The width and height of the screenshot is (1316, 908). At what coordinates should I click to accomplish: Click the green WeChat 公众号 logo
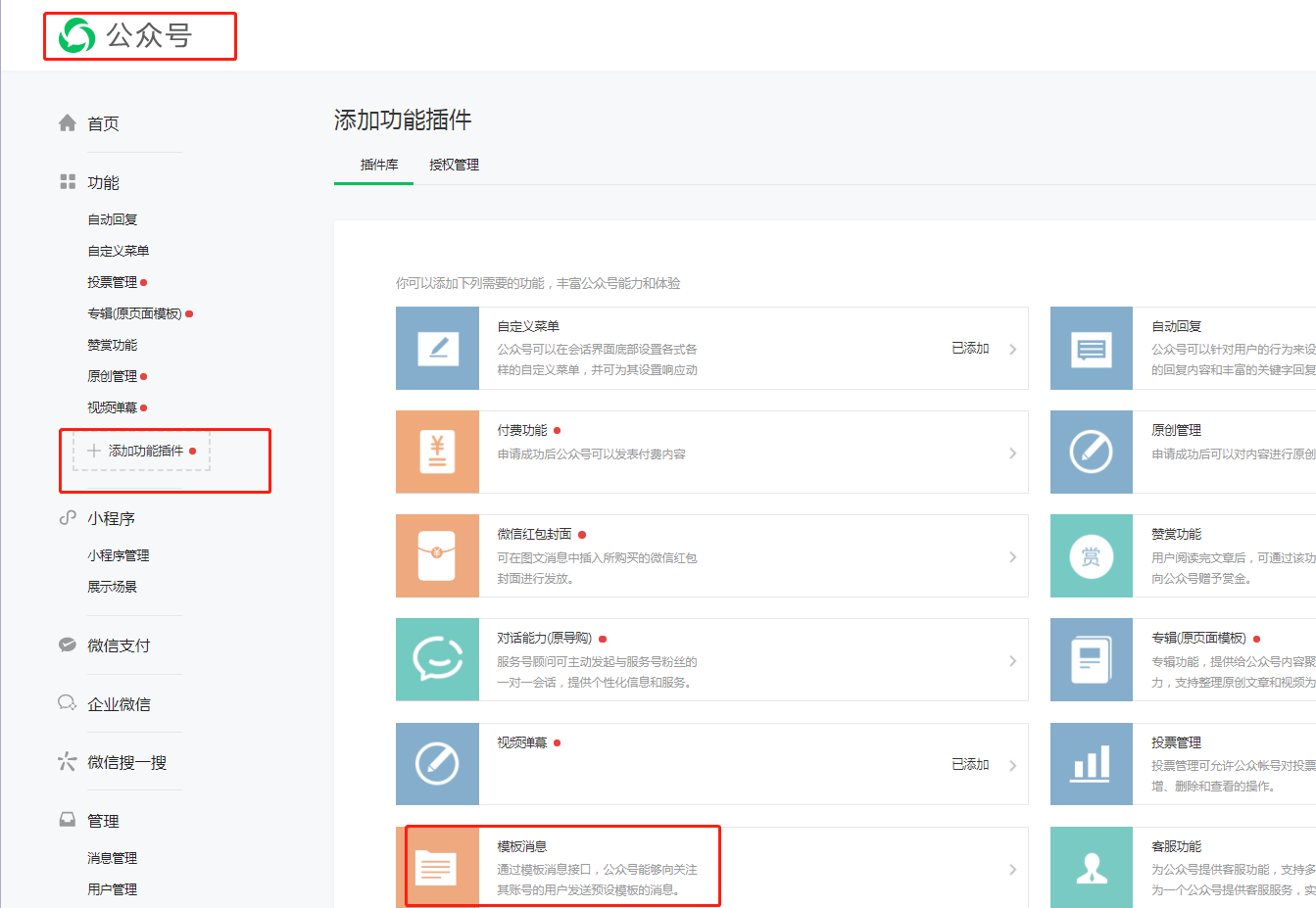coord(76,36)
